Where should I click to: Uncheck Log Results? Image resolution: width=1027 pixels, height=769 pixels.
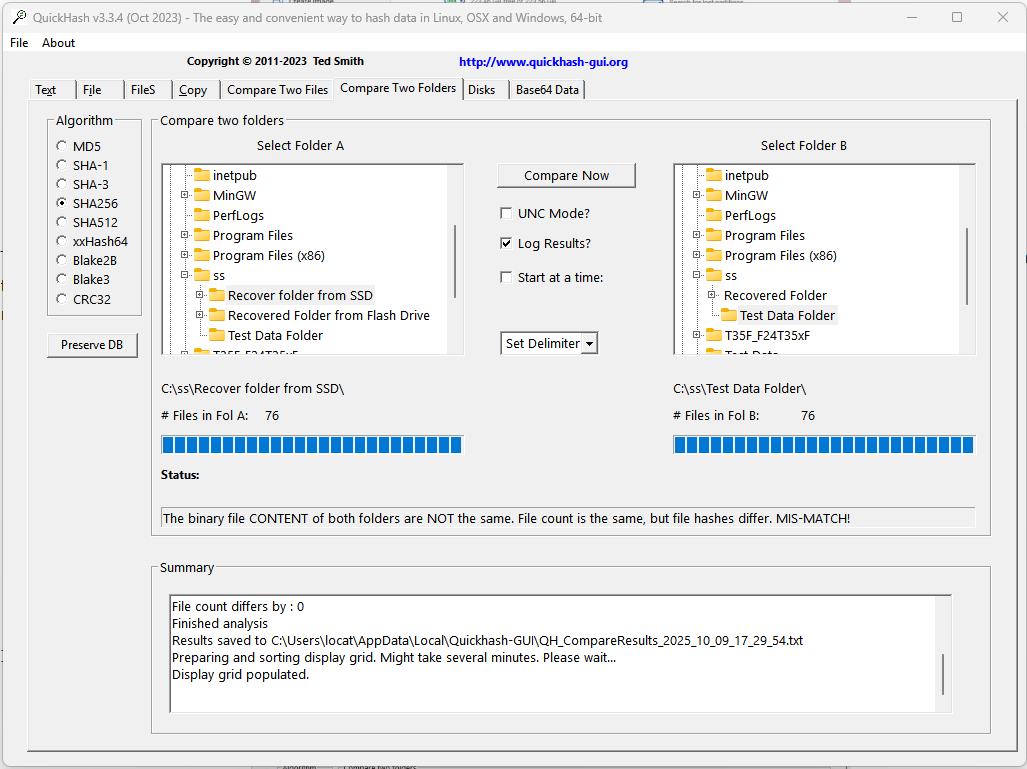(x=506, y=242)
